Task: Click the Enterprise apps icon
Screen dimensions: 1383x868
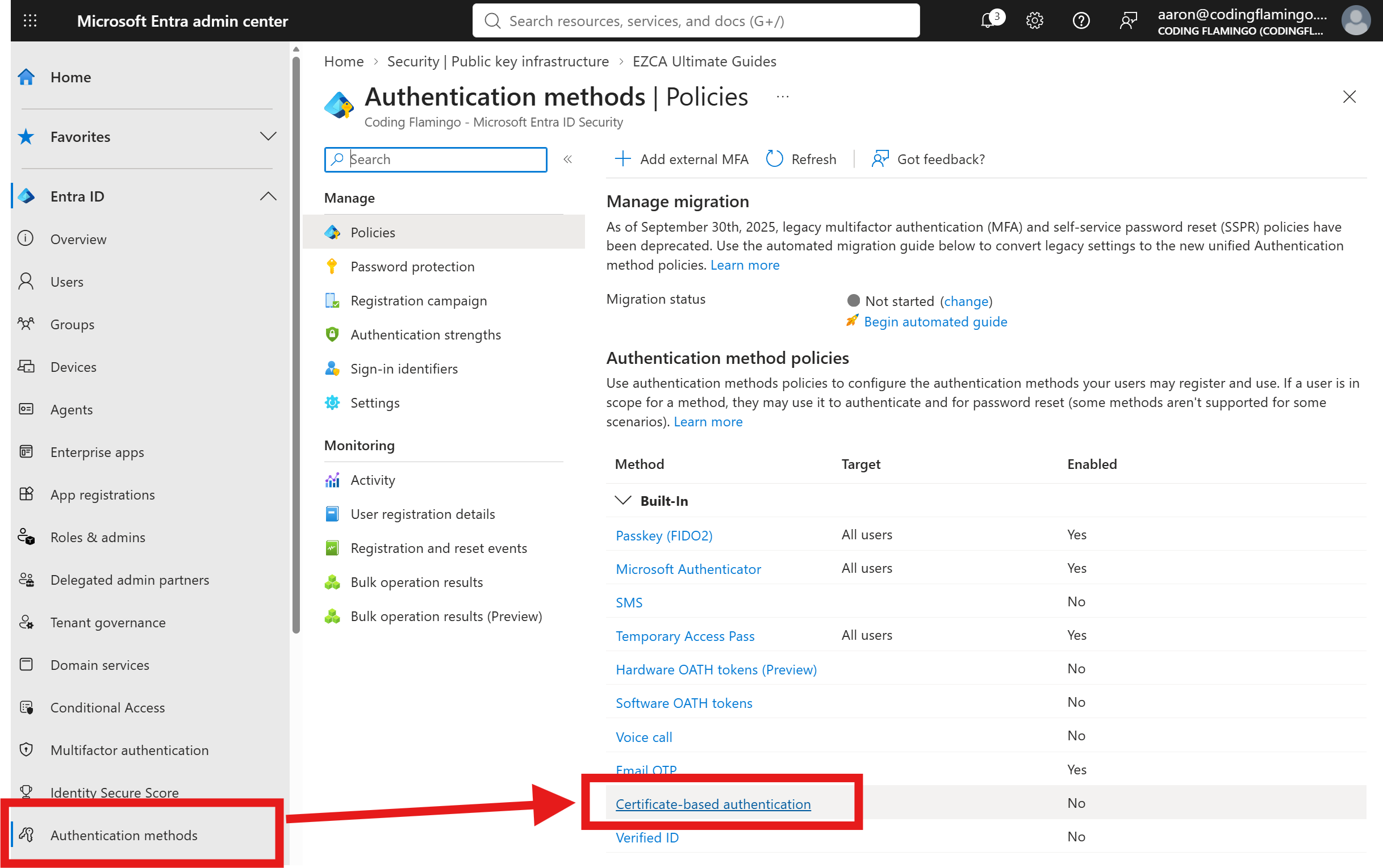Action: tap(26, 452)
